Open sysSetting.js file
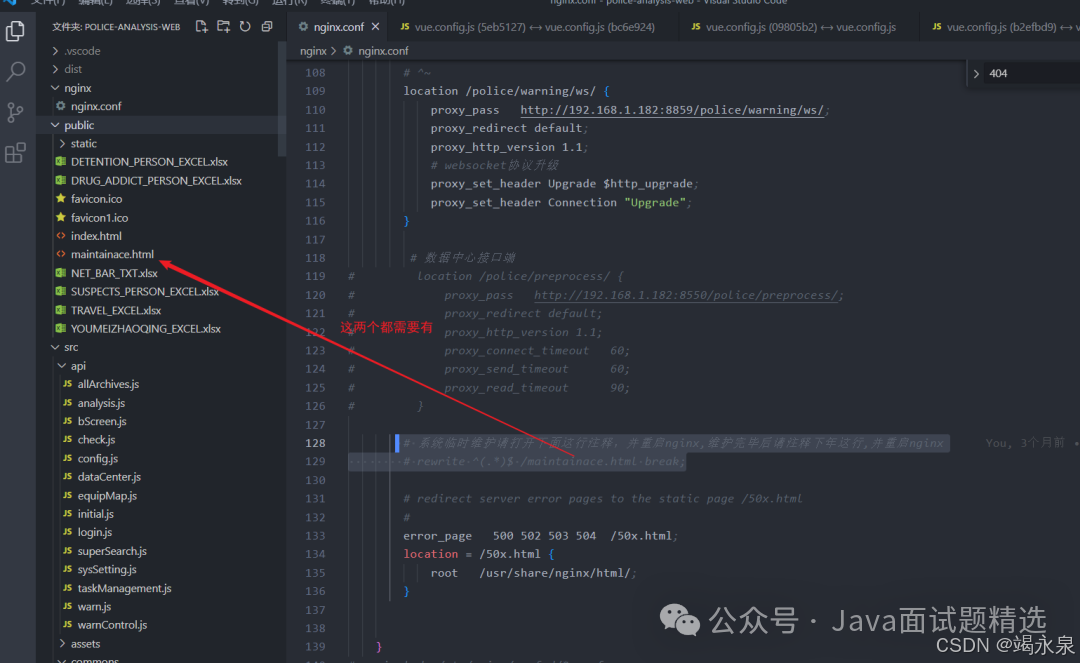The image size is (1080, 663). pyautogui.click(x=107, y=569)
